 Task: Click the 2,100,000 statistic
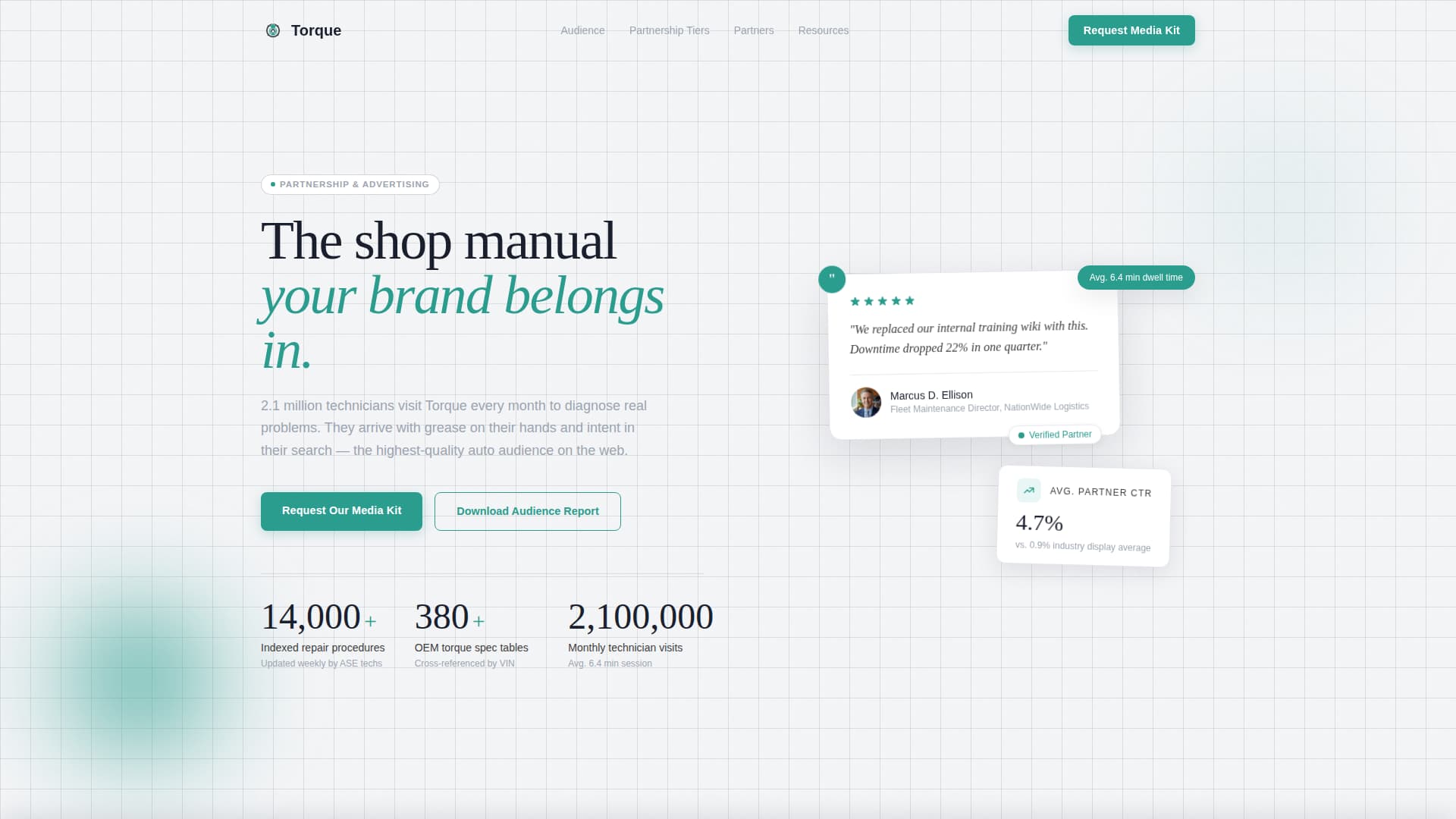641,617
